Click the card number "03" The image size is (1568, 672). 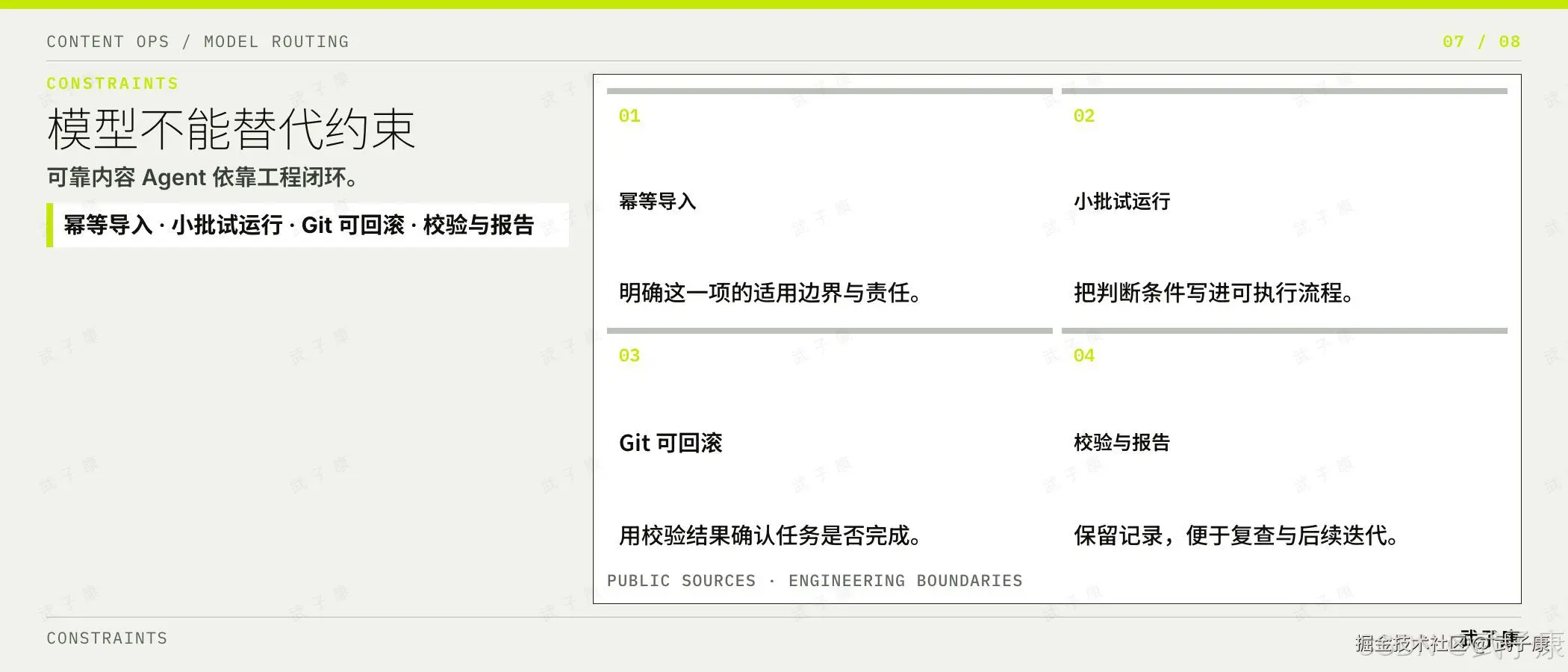629,355
